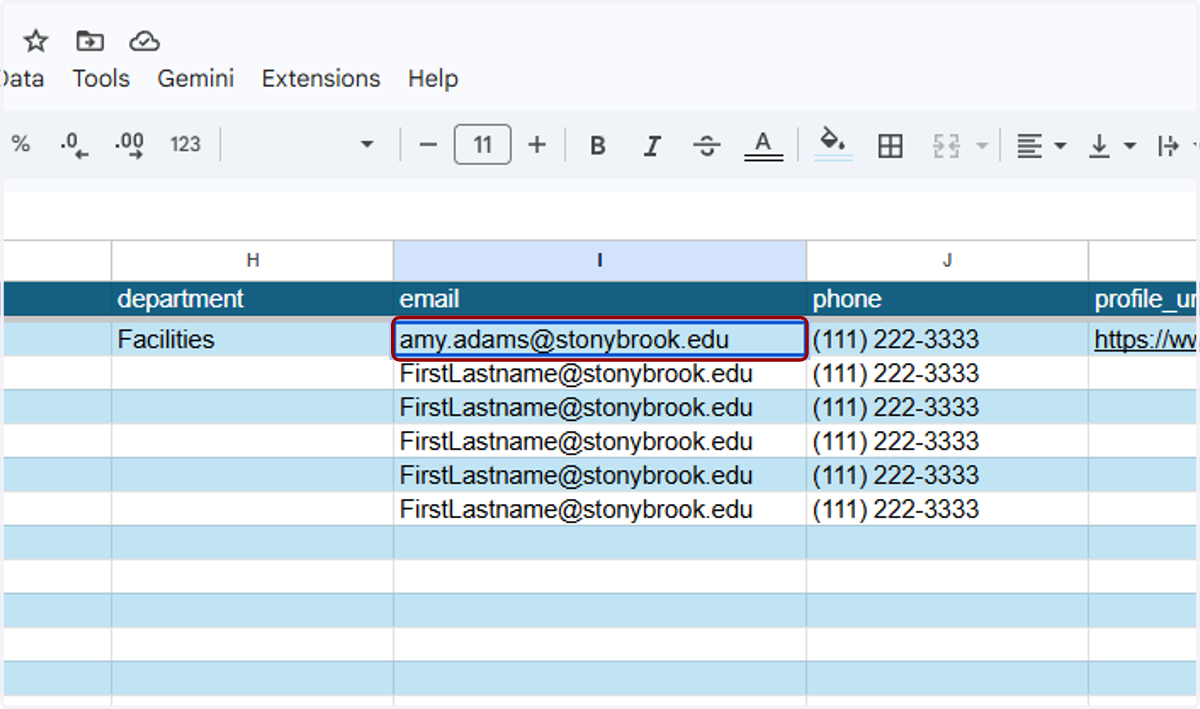
Task: Click the phone header cell
Action: tap(947, 299)
